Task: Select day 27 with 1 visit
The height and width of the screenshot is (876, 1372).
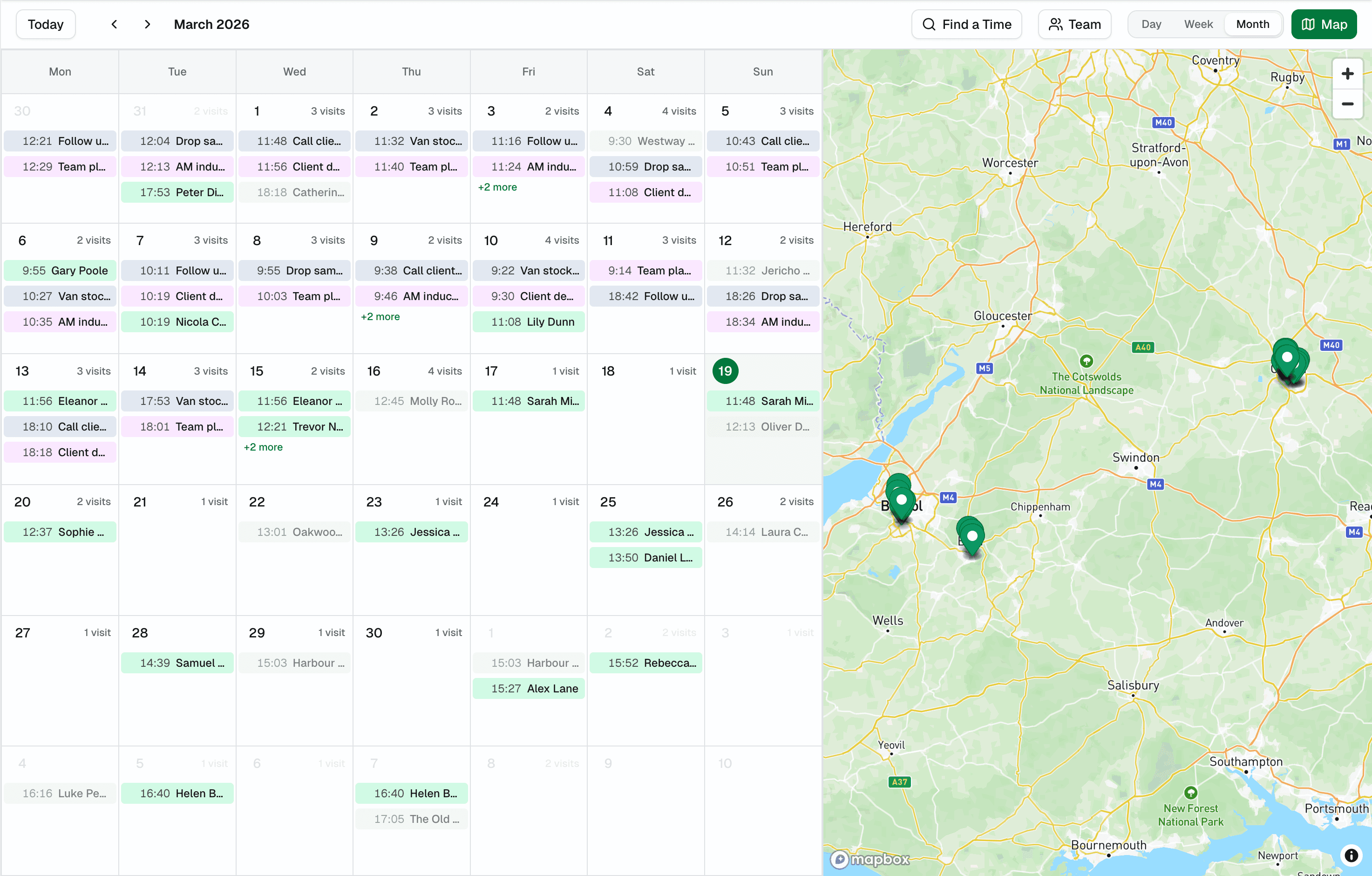Action: (22, 633)
